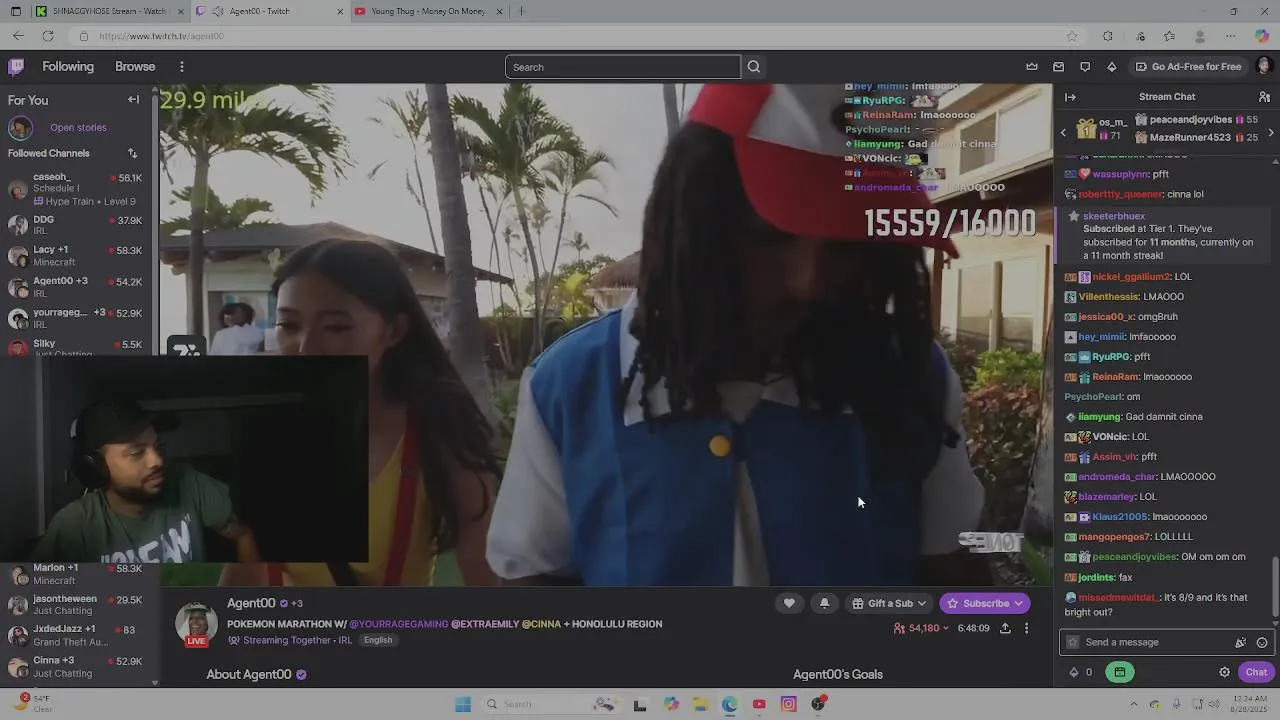Sort the Followed Channels list
The image size is (1280, 720).
(132, 153)
